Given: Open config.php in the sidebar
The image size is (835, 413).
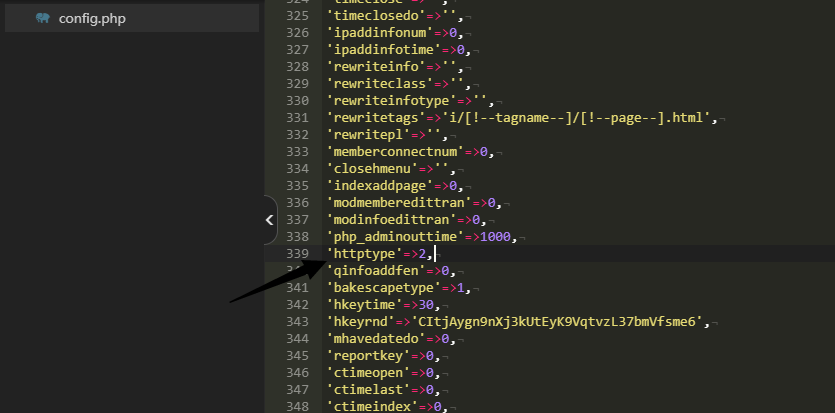Looking at the screenshot, I should (132, 19).
